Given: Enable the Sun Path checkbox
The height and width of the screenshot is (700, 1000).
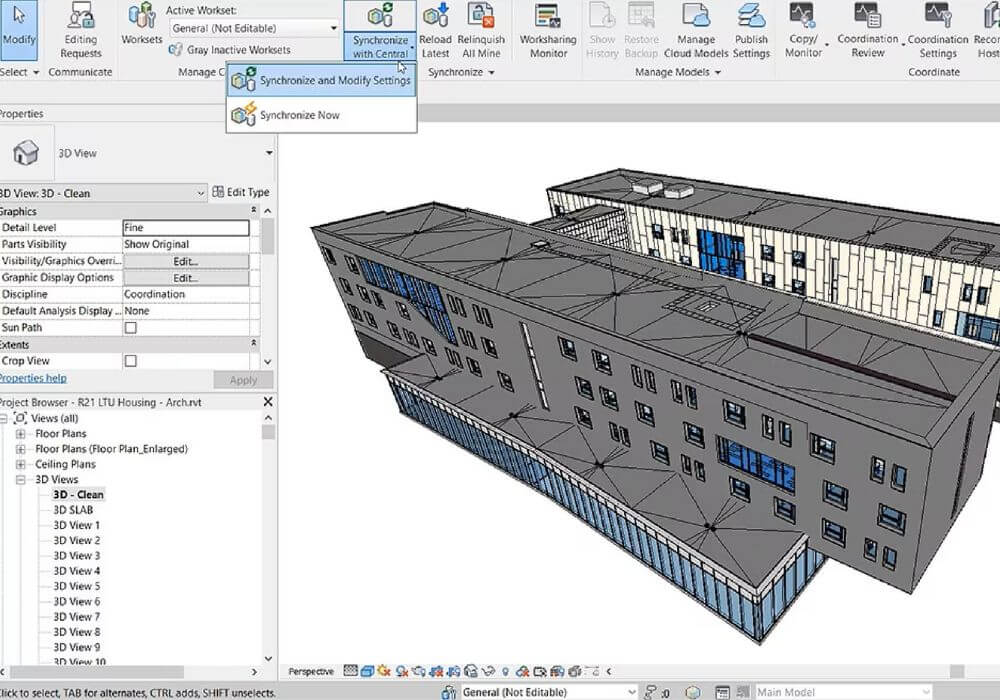Looking at the screenshot, I should (130, 328).
